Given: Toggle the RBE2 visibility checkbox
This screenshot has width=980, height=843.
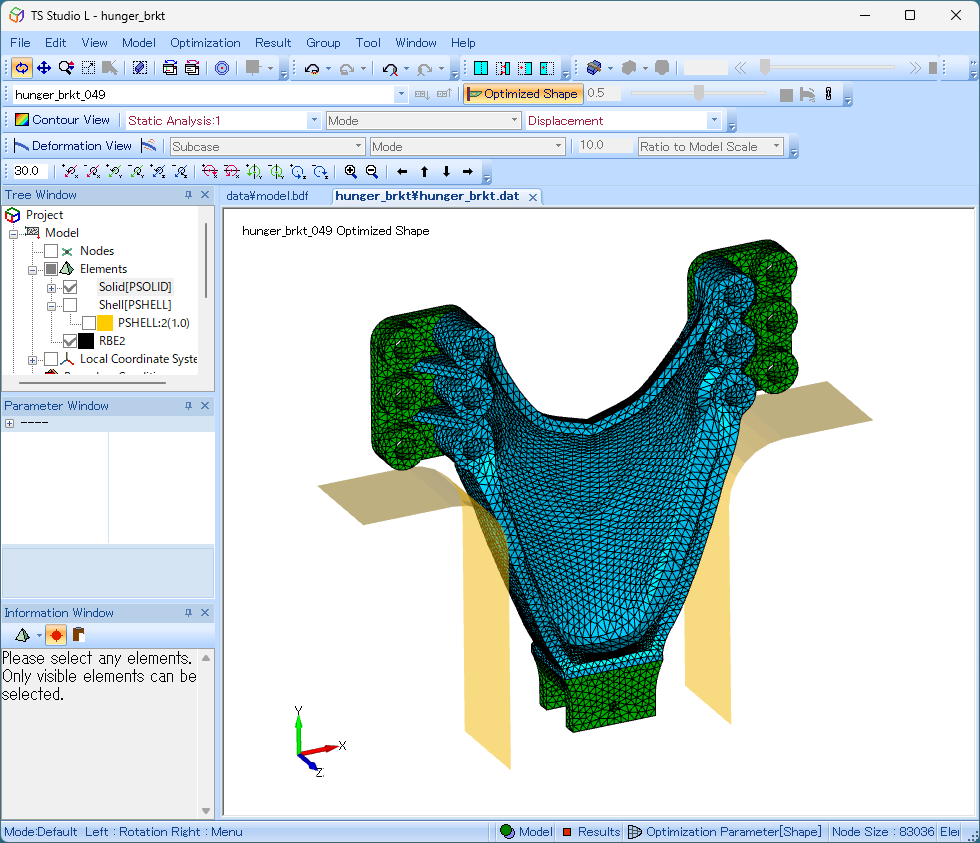Looking at the screenshot, I should (x=70, y=341).
